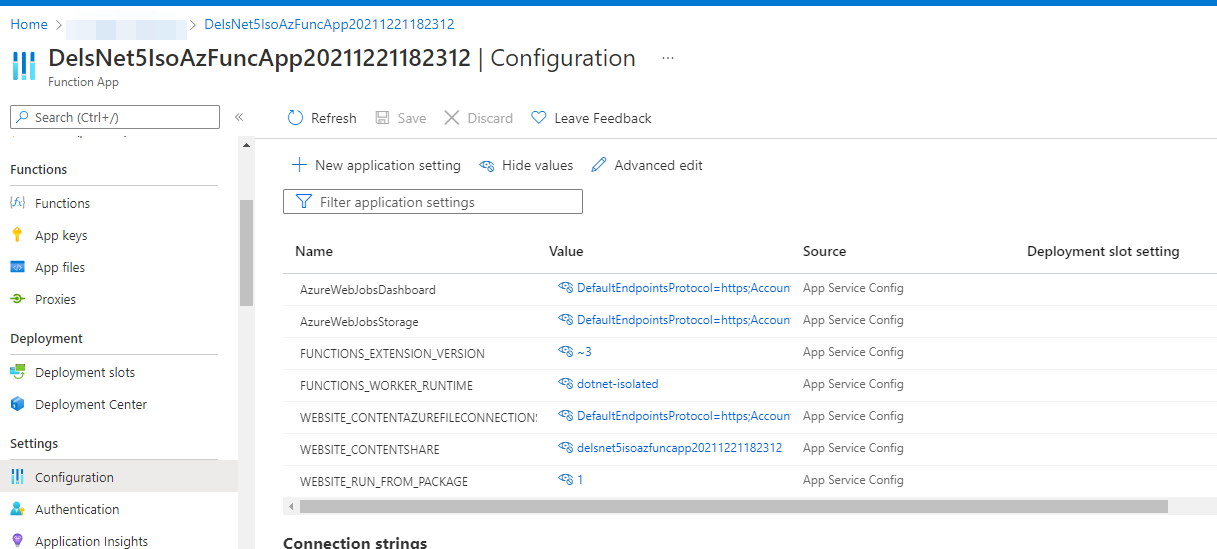Open the Deployment slots menu item
This screenshot has width=1217, height=549.
coord(85,372)
